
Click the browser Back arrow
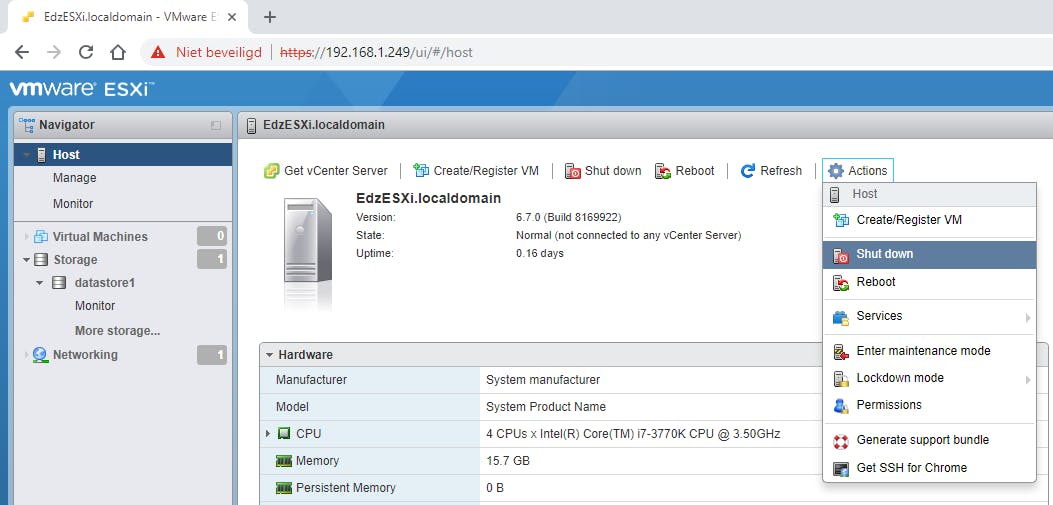[22, 52]
